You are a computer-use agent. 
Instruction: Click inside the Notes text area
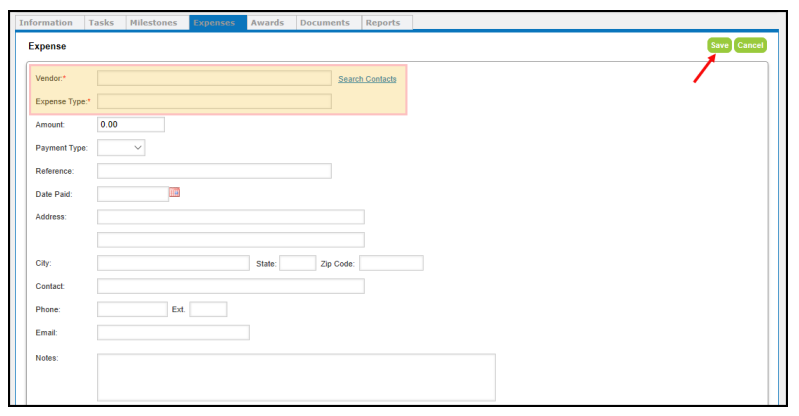[x=296, y=377]
